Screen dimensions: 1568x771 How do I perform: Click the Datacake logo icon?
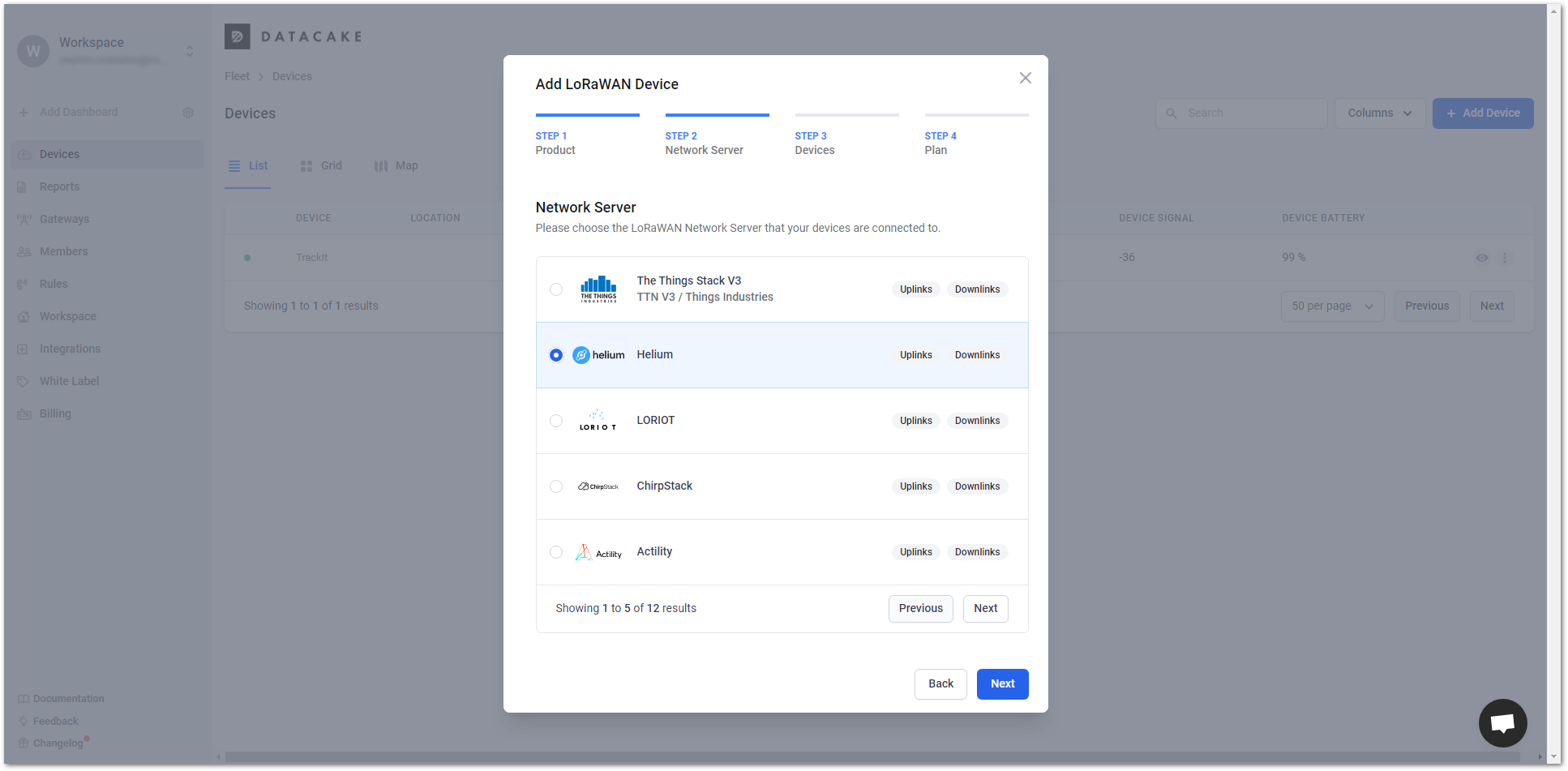coord(238,36)
